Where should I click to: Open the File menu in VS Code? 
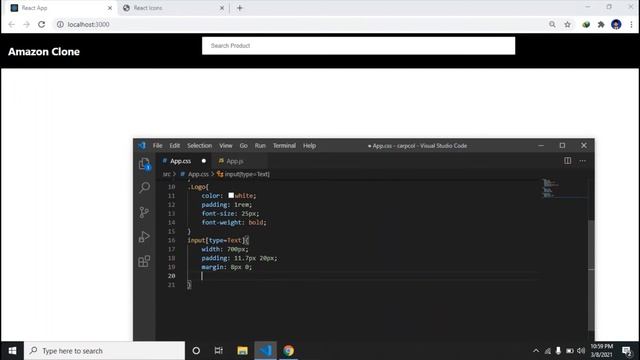157,146
